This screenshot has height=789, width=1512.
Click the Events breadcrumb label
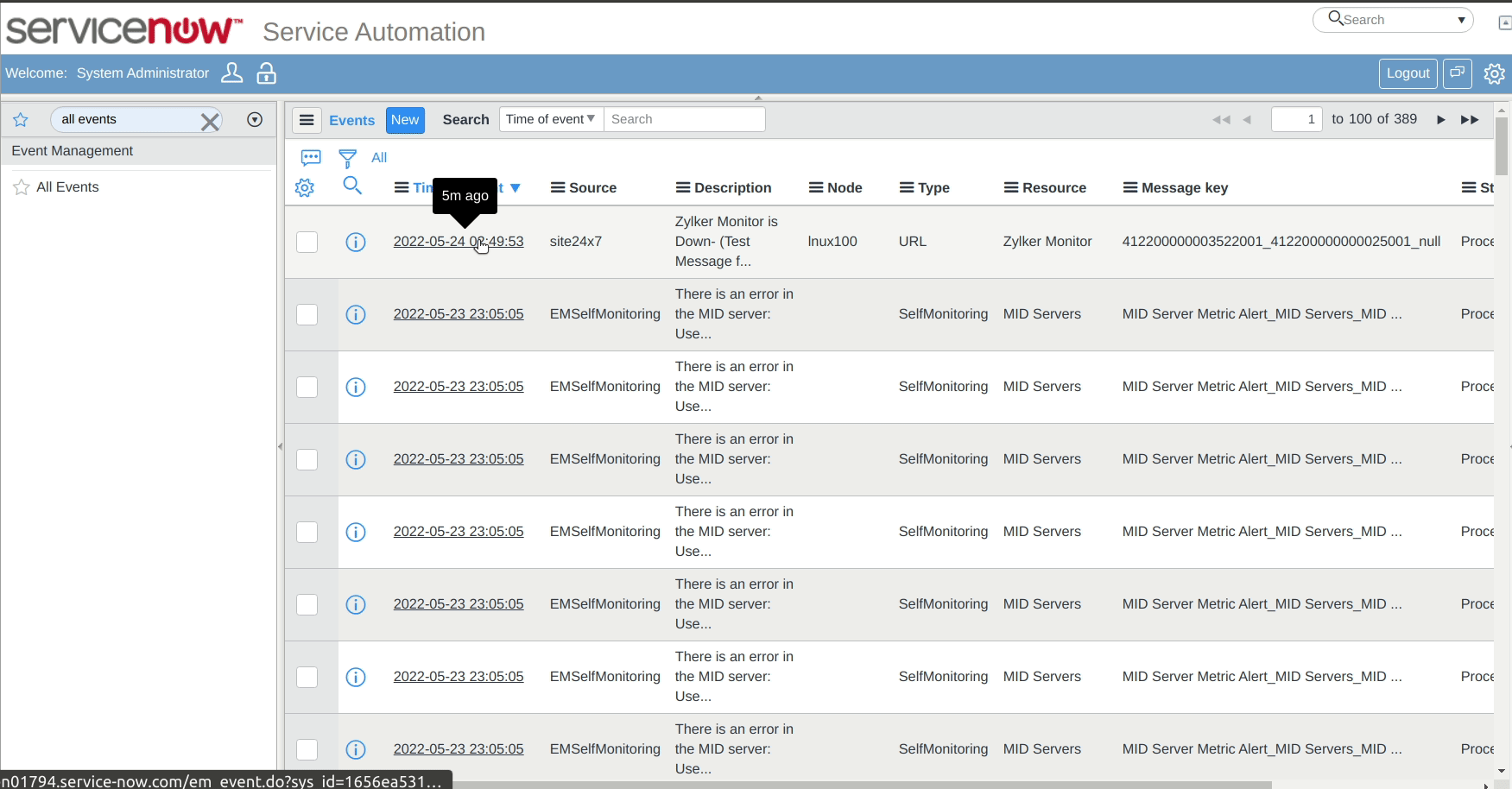coord(351,120)
